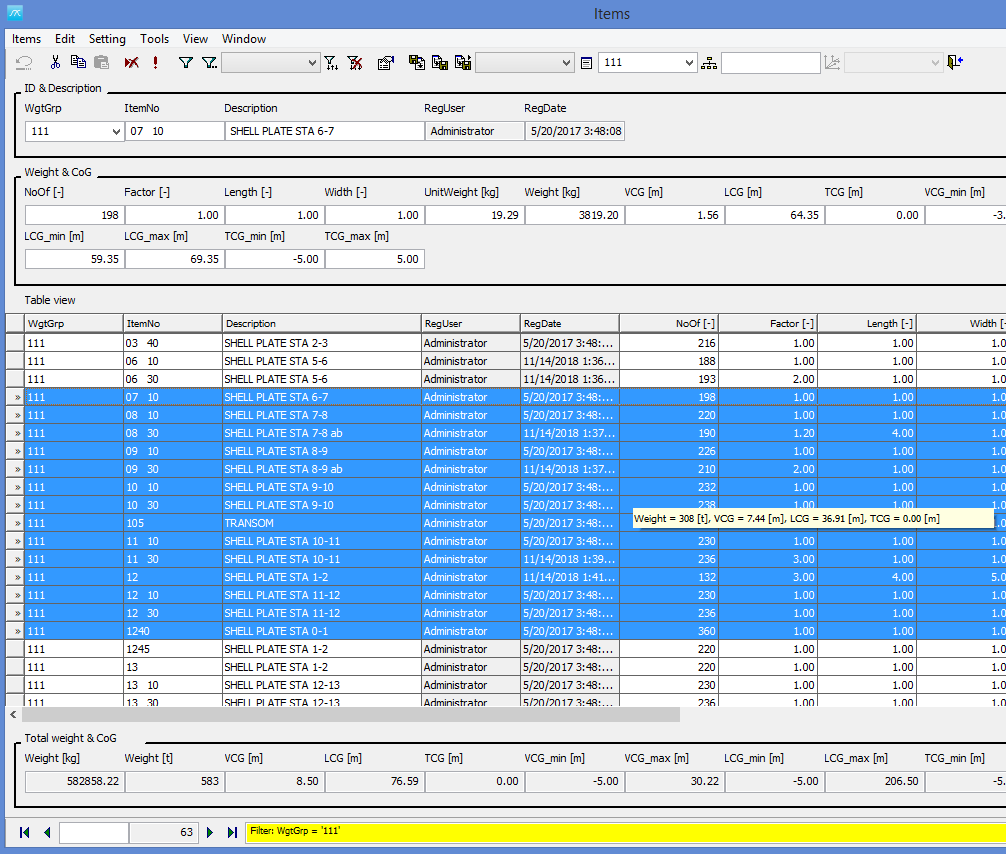Click the horizontal scrollbar under the table
Screen dimensions: 1006x854
(350, 715)
